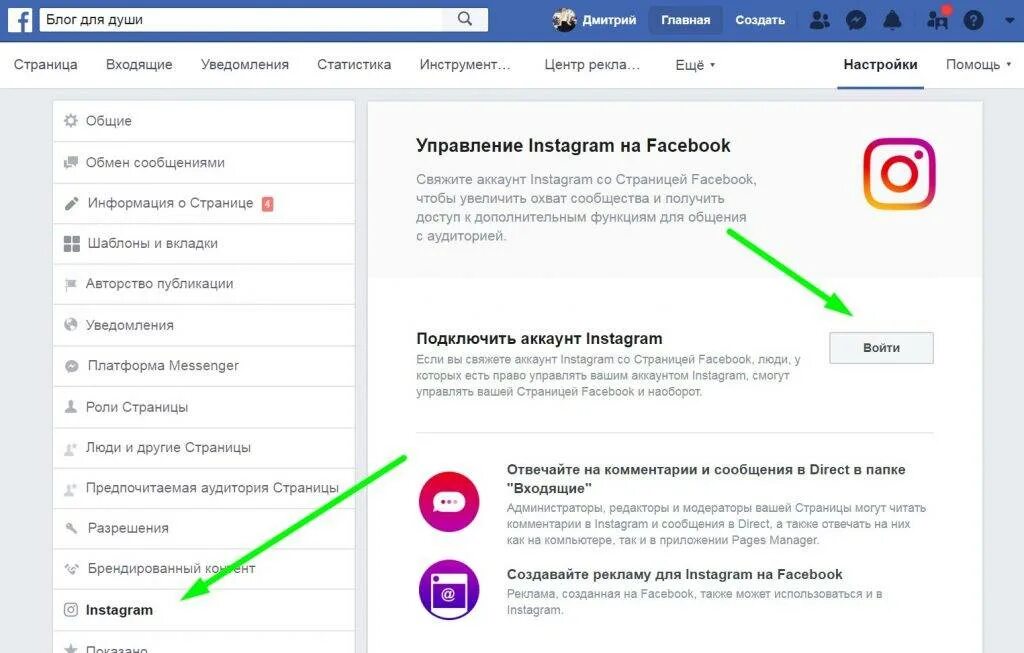This screenshot has height=653, width=1024.
Task: Switch to the Статистика tab
Action: 354,64
